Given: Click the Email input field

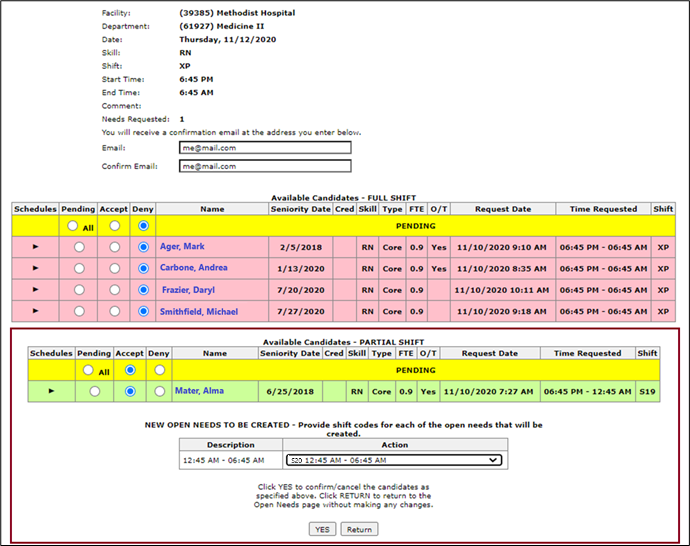Looking at the screenshot, I should click(265, 148).
